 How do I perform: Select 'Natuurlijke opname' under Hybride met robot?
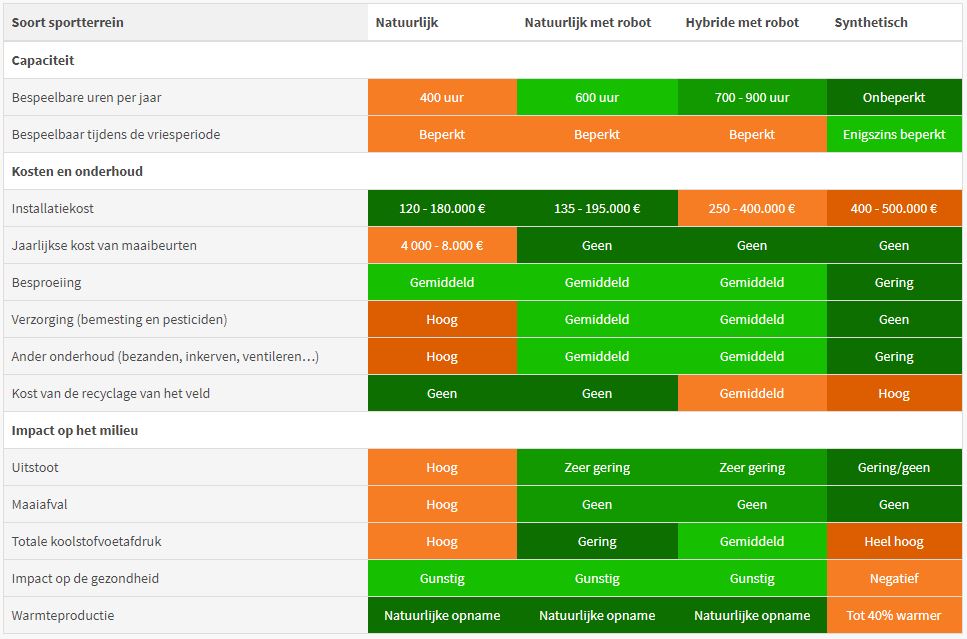[752, 616]
